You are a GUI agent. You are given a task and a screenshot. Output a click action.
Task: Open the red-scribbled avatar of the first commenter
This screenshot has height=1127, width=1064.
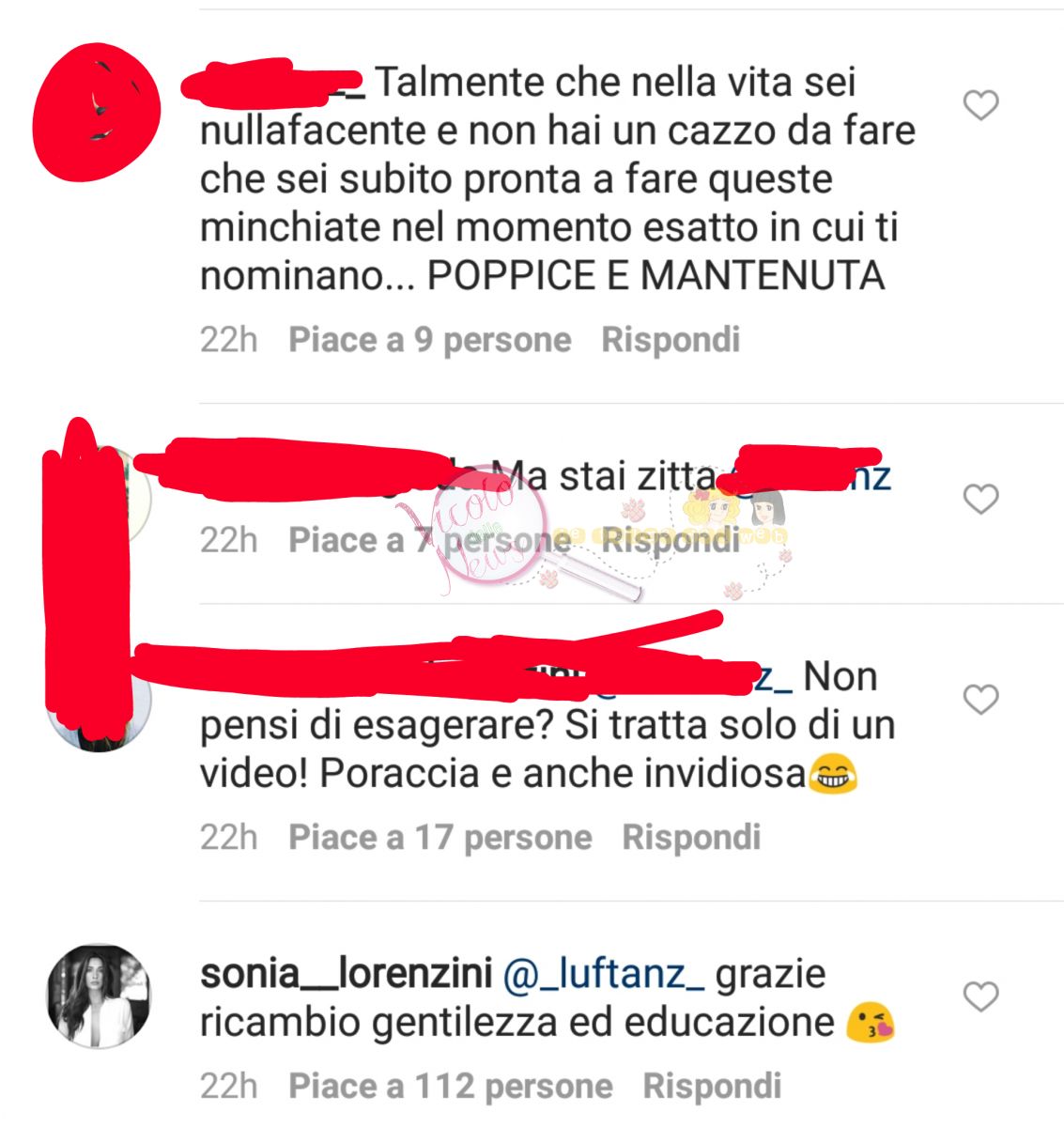(x=97, y=111)
